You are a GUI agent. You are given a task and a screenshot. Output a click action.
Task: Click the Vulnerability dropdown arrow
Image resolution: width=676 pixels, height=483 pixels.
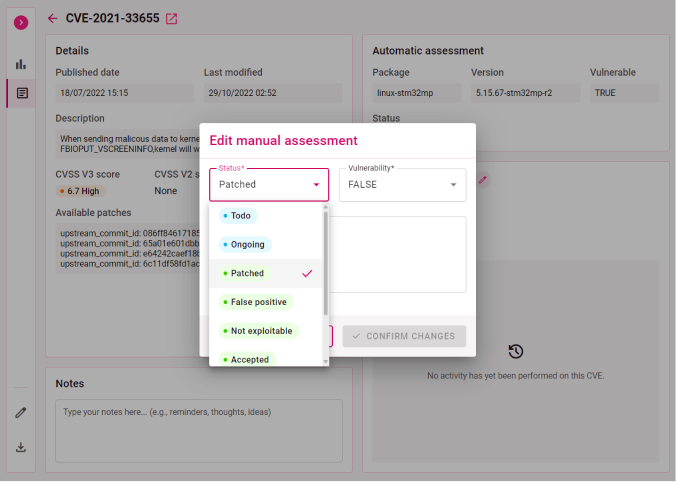click(x=453, y=185)
